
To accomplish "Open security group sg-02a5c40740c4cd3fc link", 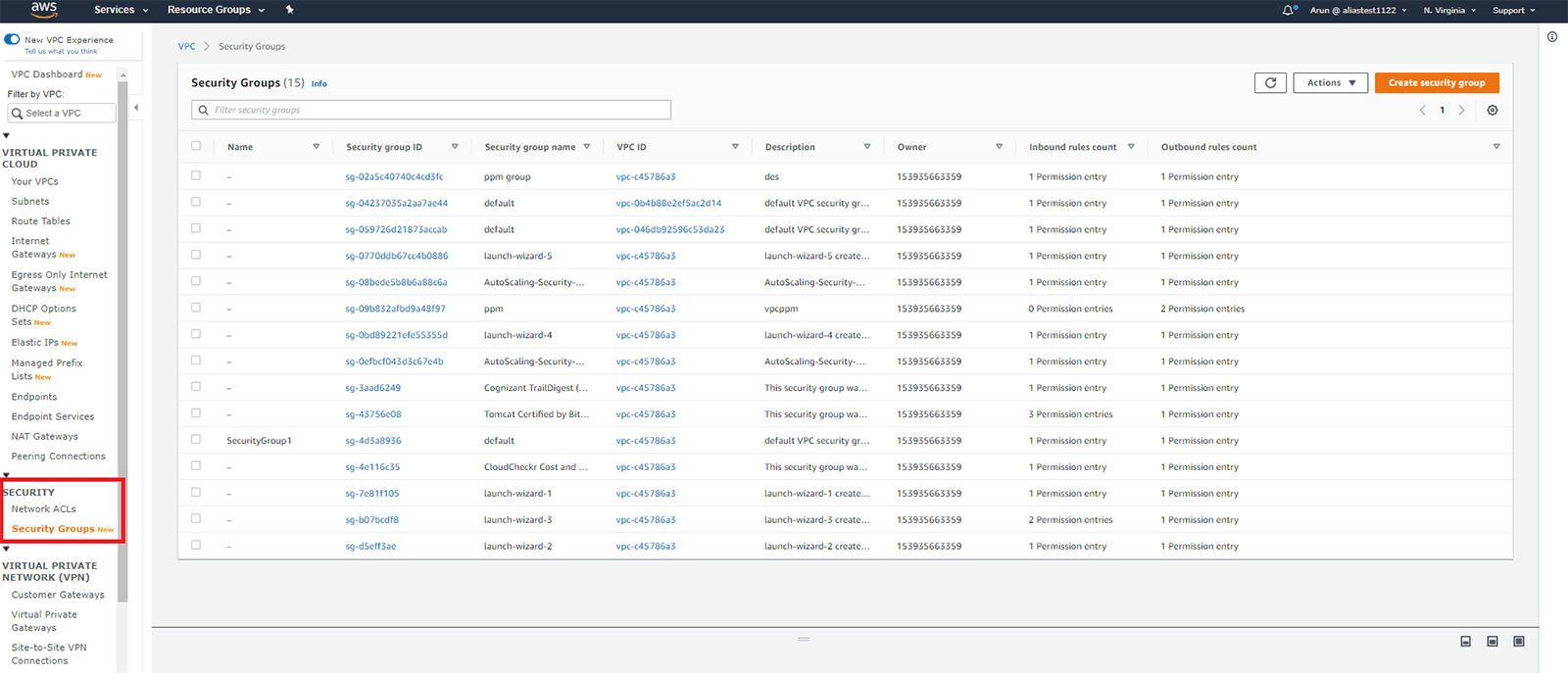I will coord(394,177).
